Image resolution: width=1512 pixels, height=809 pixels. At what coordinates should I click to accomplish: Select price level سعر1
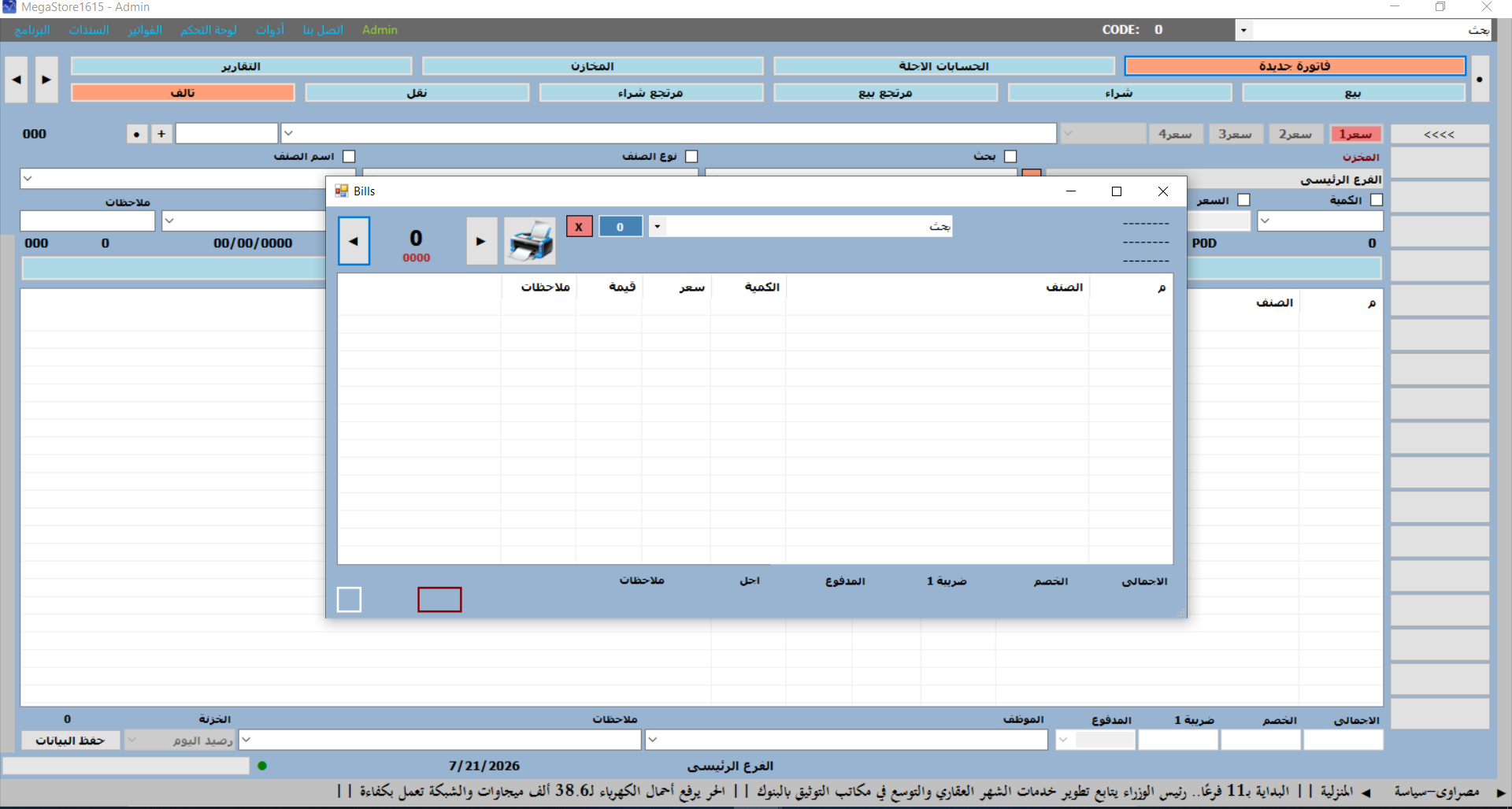point(1355,134)
